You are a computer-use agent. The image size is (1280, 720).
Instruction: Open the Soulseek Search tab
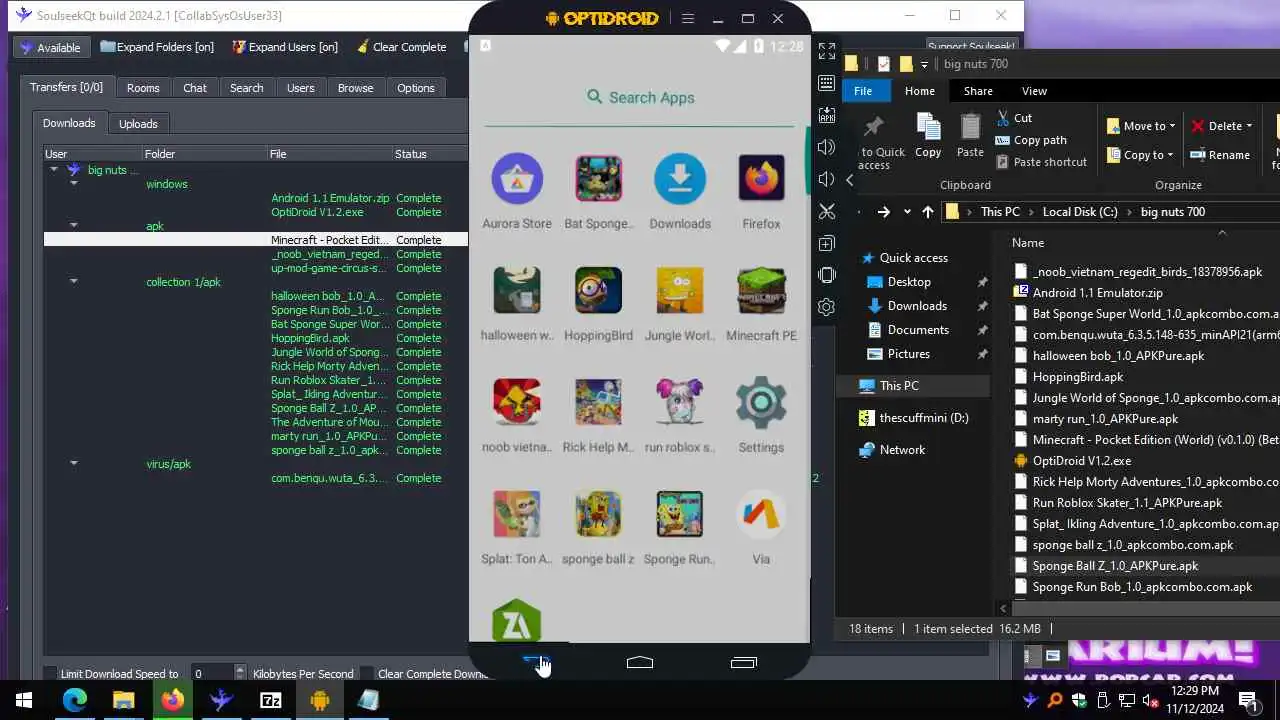(247, 88)
